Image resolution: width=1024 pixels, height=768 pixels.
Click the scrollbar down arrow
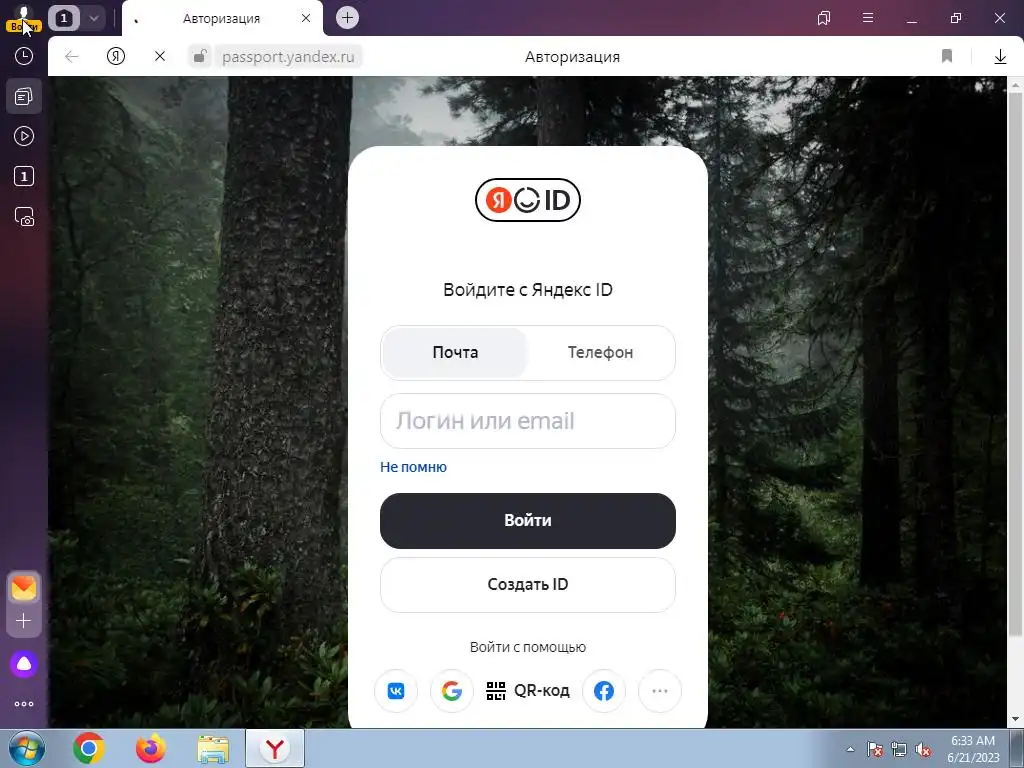(x=1015, y=720)
